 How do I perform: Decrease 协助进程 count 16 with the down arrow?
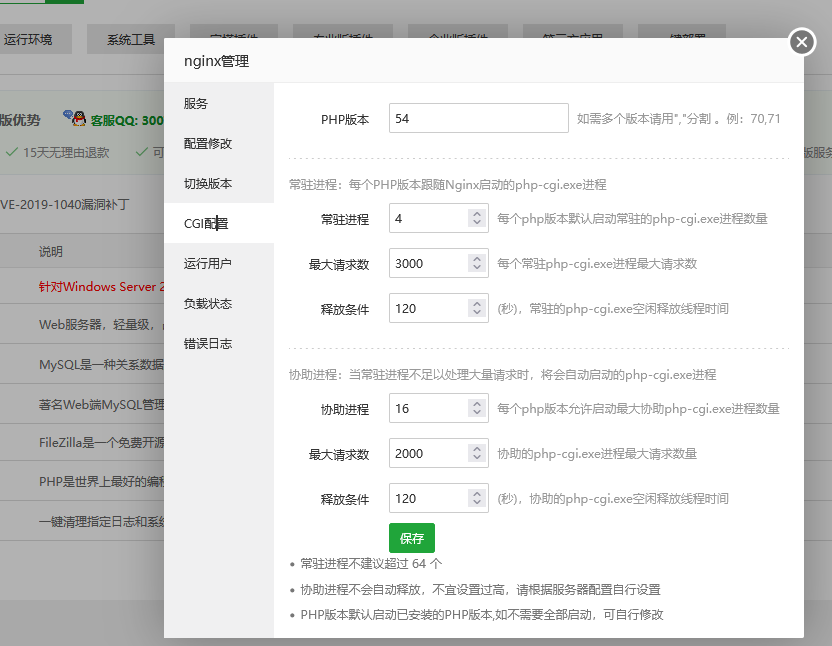pos(476,412)
